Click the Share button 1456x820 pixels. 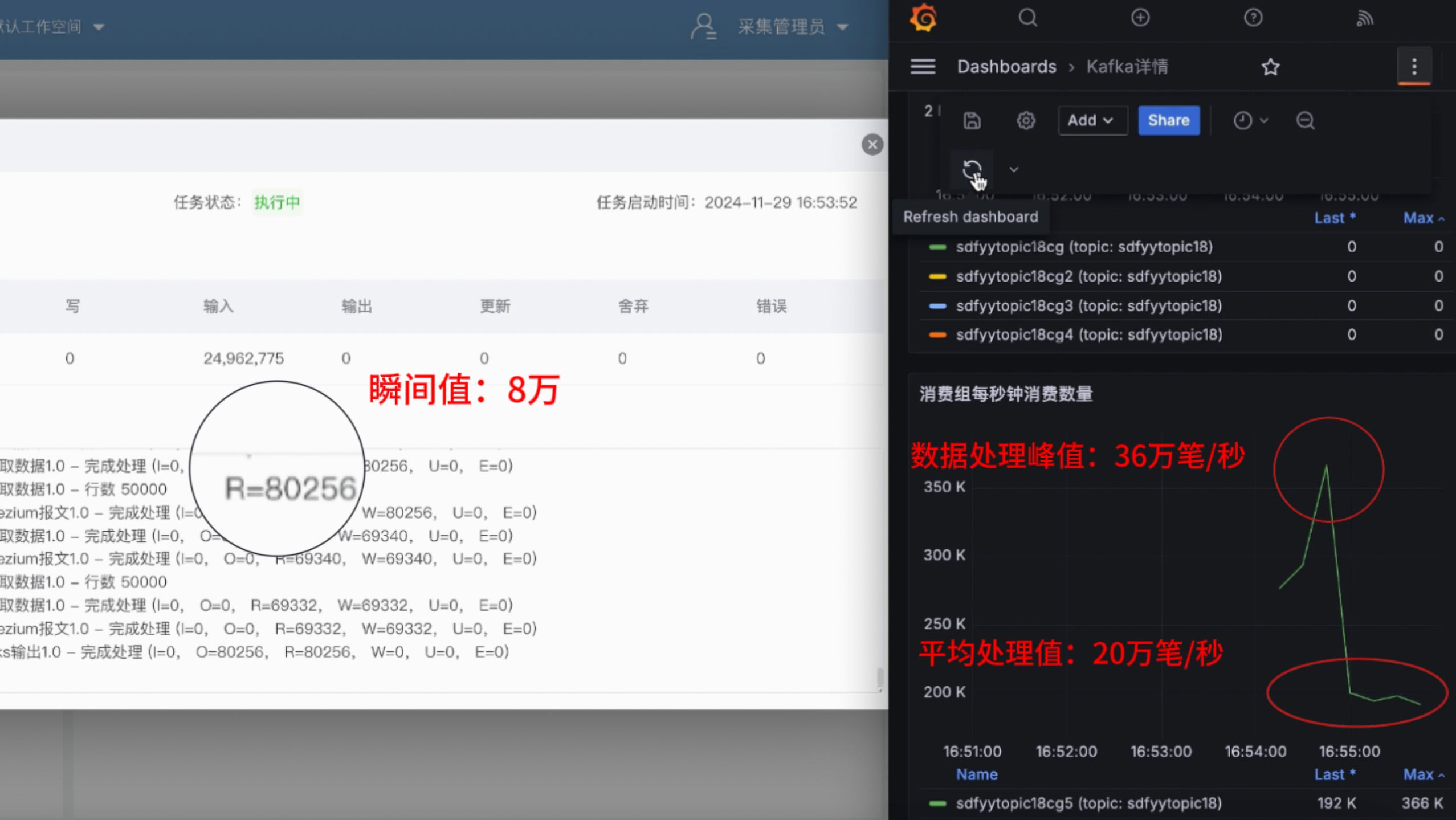coord(1168,120)
